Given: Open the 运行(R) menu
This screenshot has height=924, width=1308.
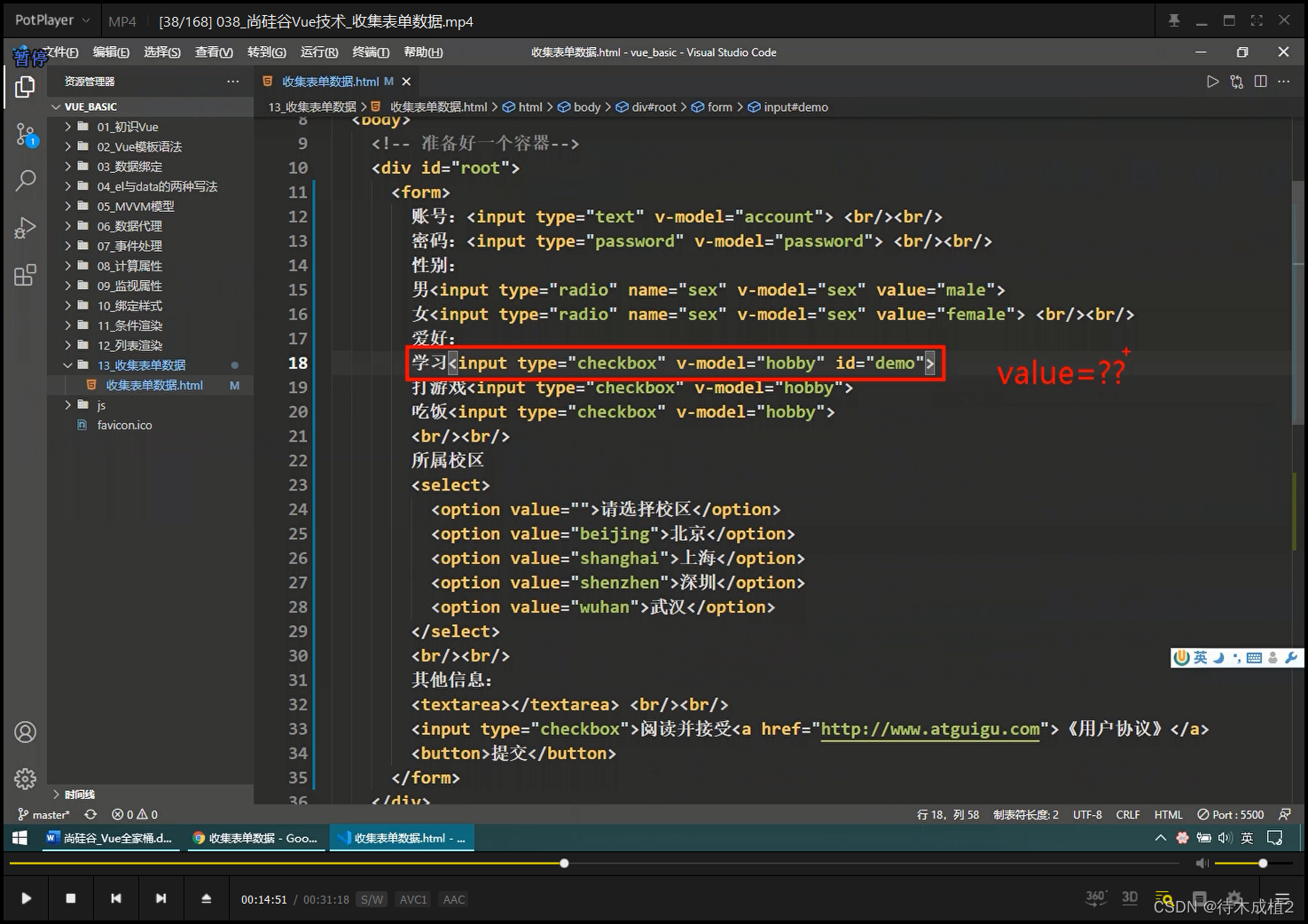Looking at the screenshot, I should (x=319, y=52).
